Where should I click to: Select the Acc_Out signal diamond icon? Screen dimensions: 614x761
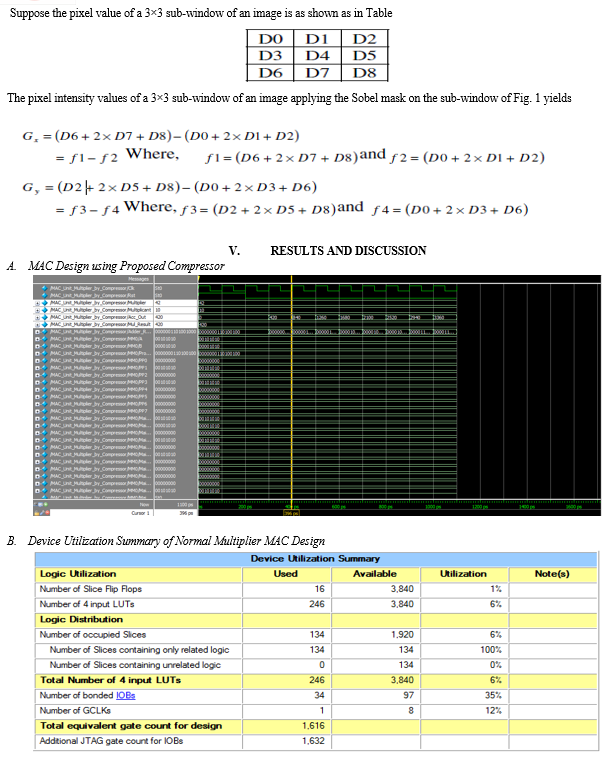point(45,317)
